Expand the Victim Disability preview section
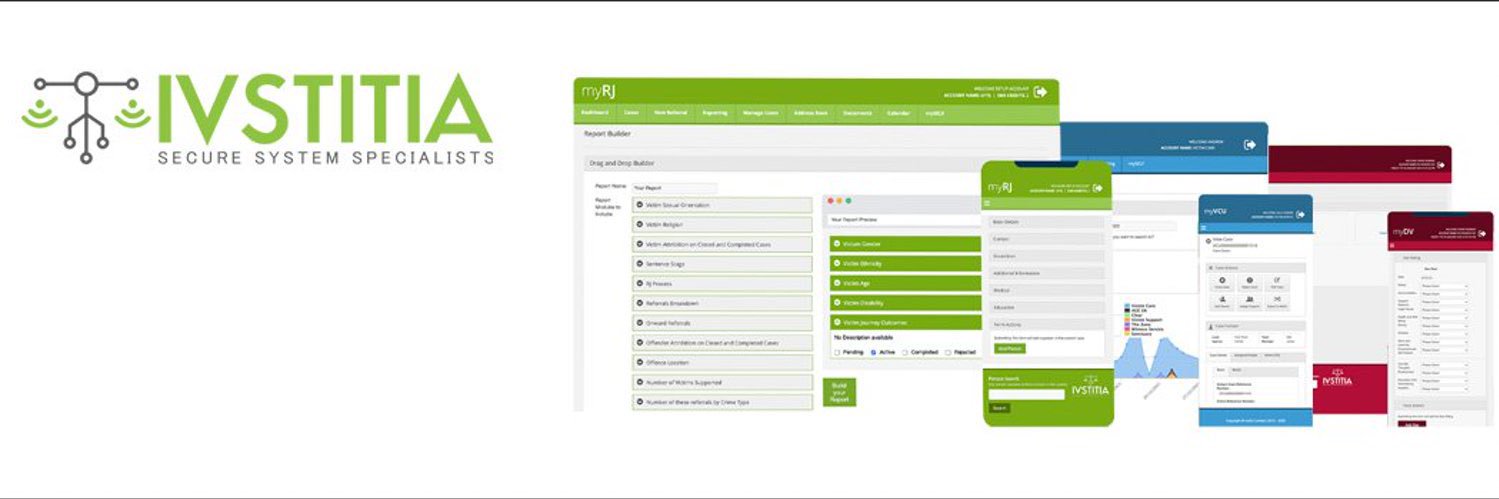This screenshot has width=1499, height=499. [x=906, y=303]
